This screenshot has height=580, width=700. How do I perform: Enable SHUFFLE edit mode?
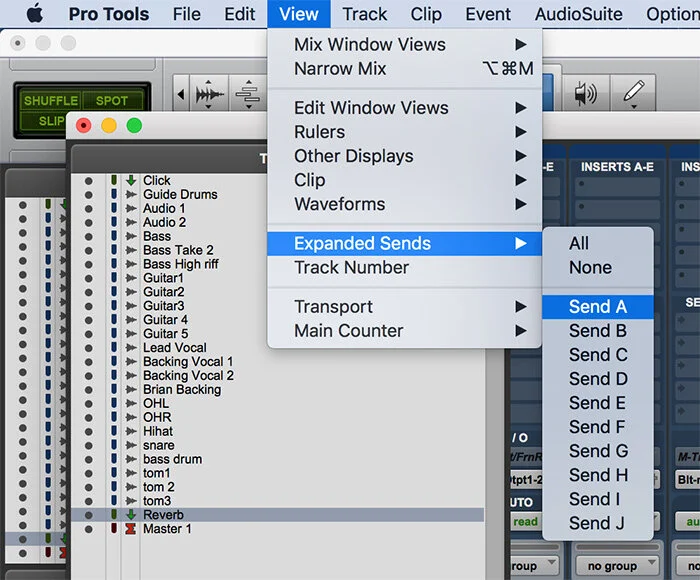pyautogui.click(x=51, y=100)
